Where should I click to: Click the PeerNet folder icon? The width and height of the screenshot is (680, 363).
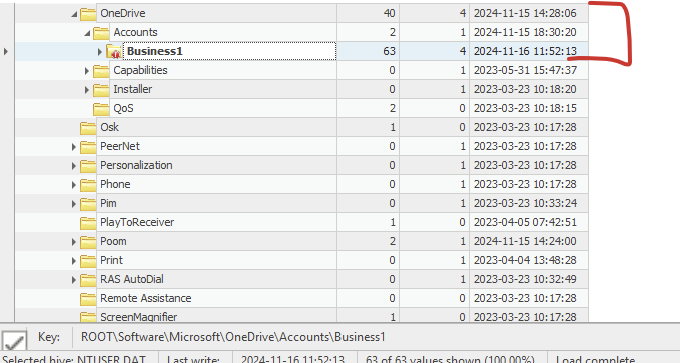point(88,147)
